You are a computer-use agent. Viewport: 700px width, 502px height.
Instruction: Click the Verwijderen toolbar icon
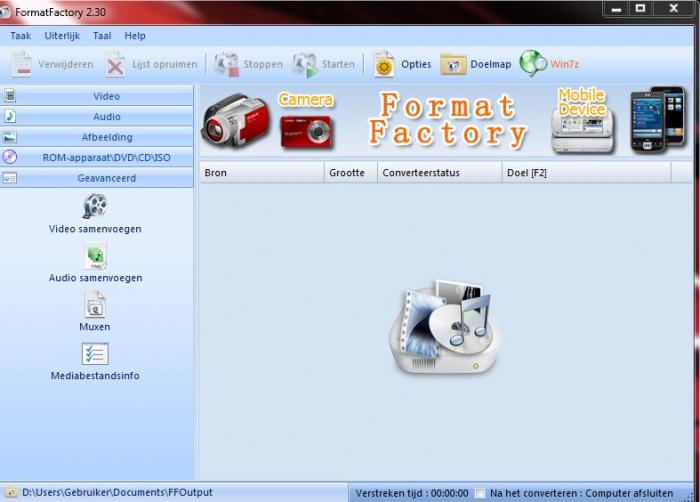21,64
